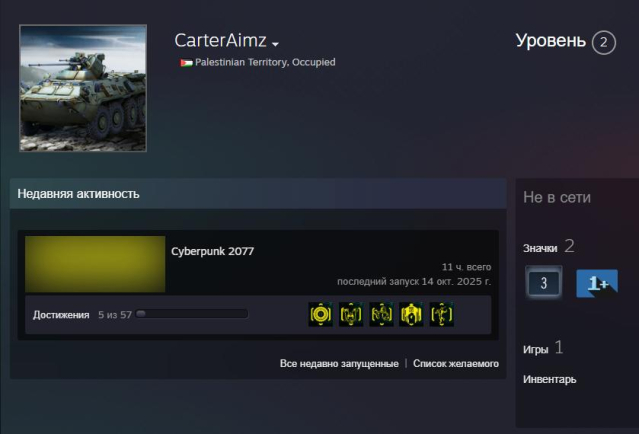Open the first Cyberpunk achievement icon
This screenshot has width=639, height=434.
click(x=321, y=314)
